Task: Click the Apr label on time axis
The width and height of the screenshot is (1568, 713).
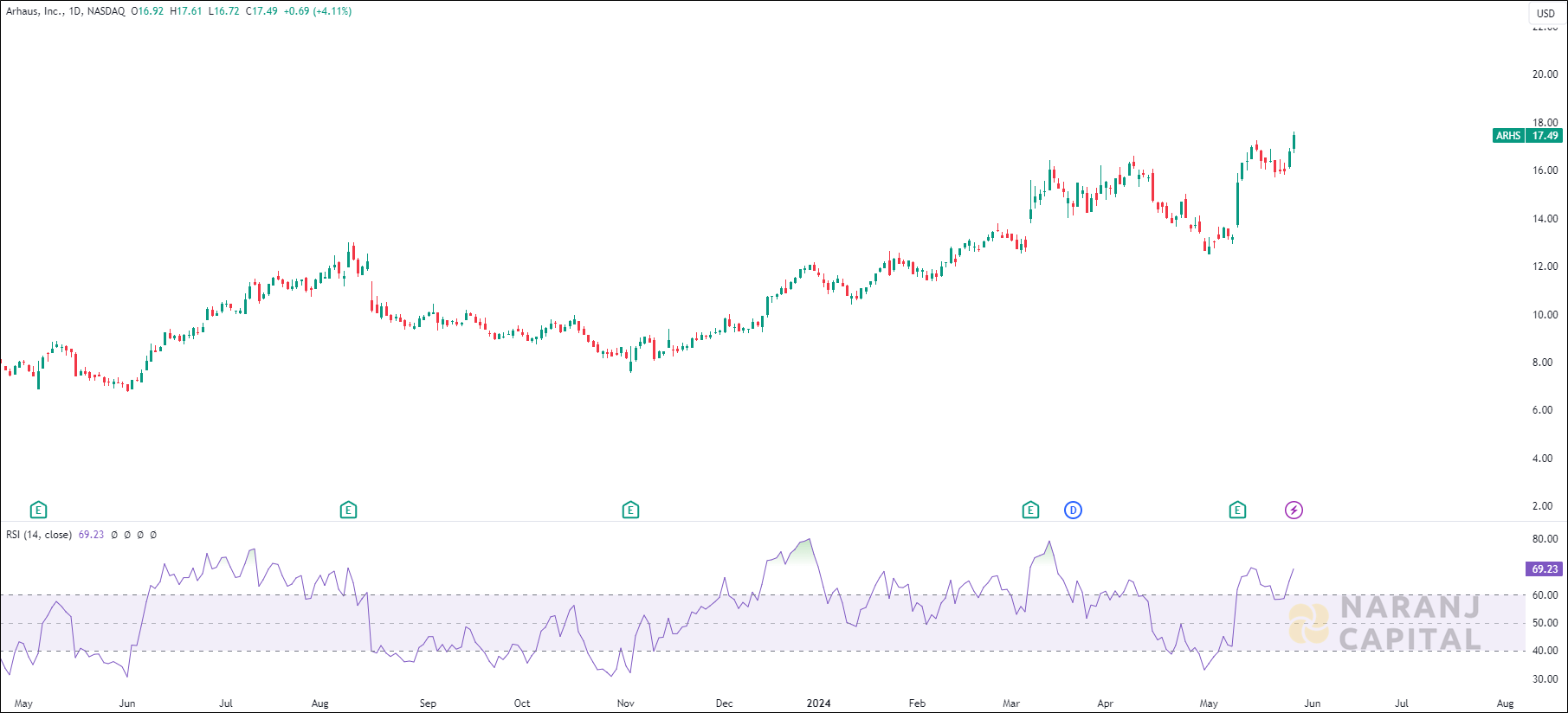Action: [1106, 703]
